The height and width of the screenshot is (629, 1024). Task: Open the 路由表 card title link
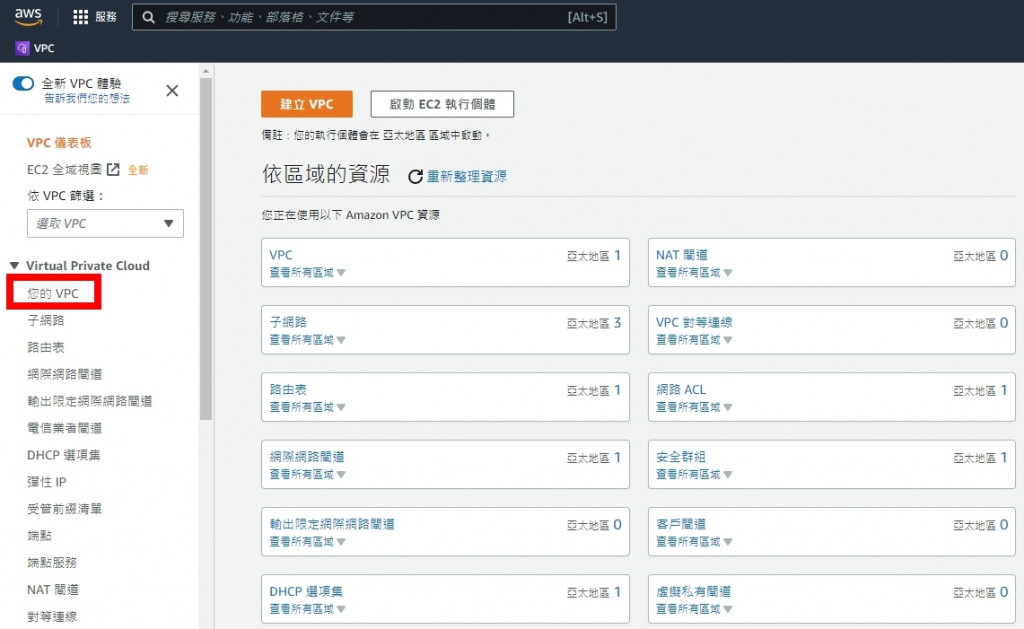288,389
